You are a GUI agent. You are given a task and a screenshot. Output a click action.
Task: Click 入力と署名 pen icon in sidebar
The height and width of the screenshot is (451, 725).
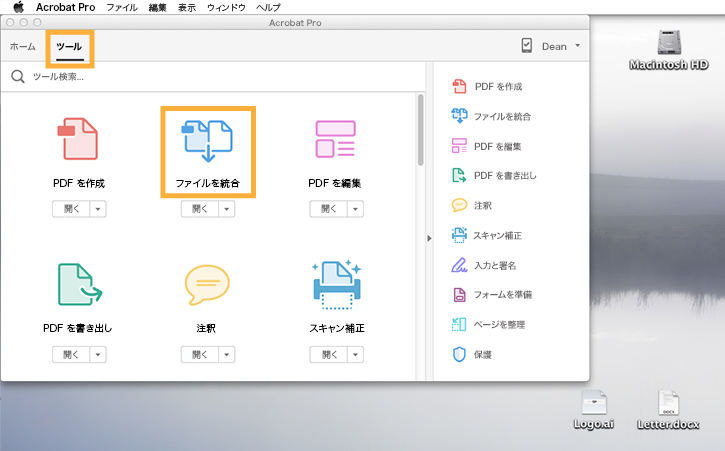tap(459, 265)
